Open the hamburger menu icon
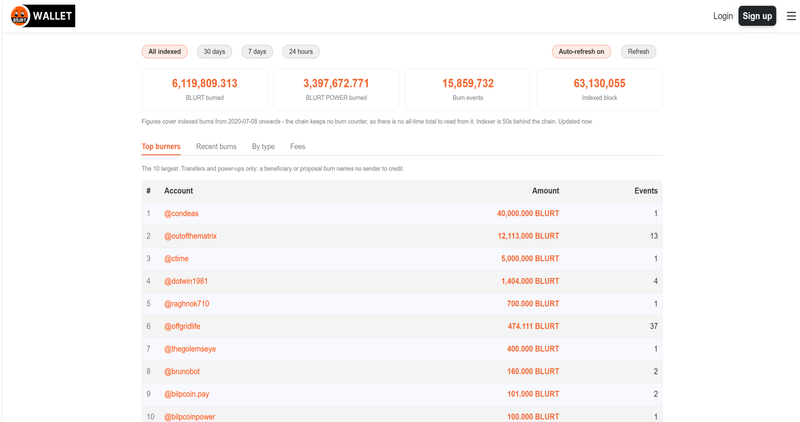This screenshot has height=422, width=800. point(791,16)
